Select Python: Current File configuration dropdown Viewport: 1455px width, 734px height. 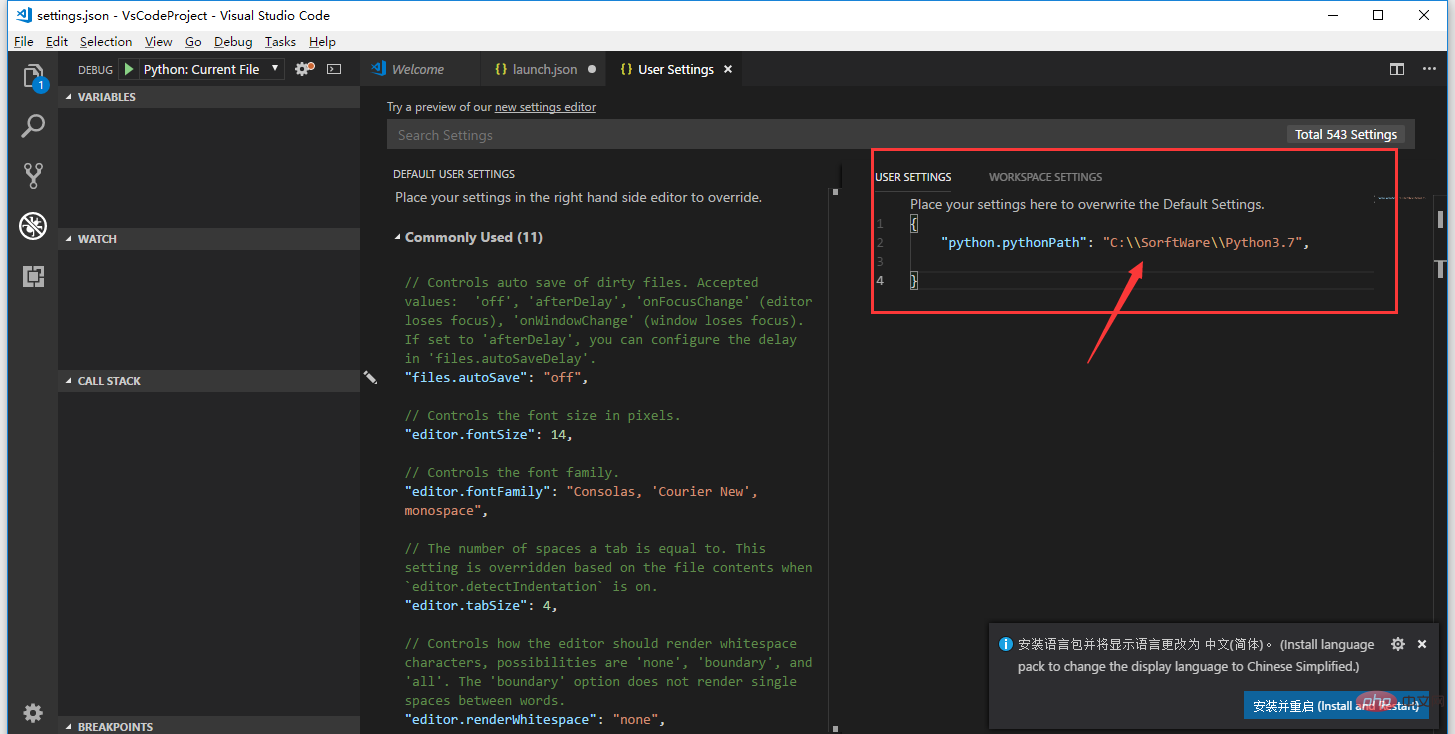coord(213,69)
